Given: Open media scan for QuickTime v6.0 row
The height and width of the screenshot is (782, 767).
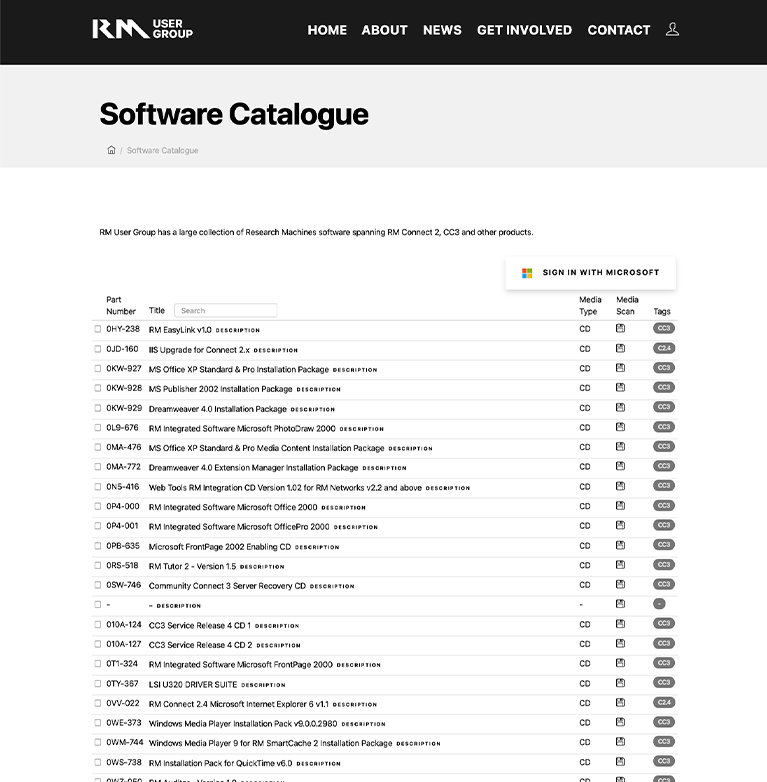Looking at the screenshot, I should (x=620, y=762).
